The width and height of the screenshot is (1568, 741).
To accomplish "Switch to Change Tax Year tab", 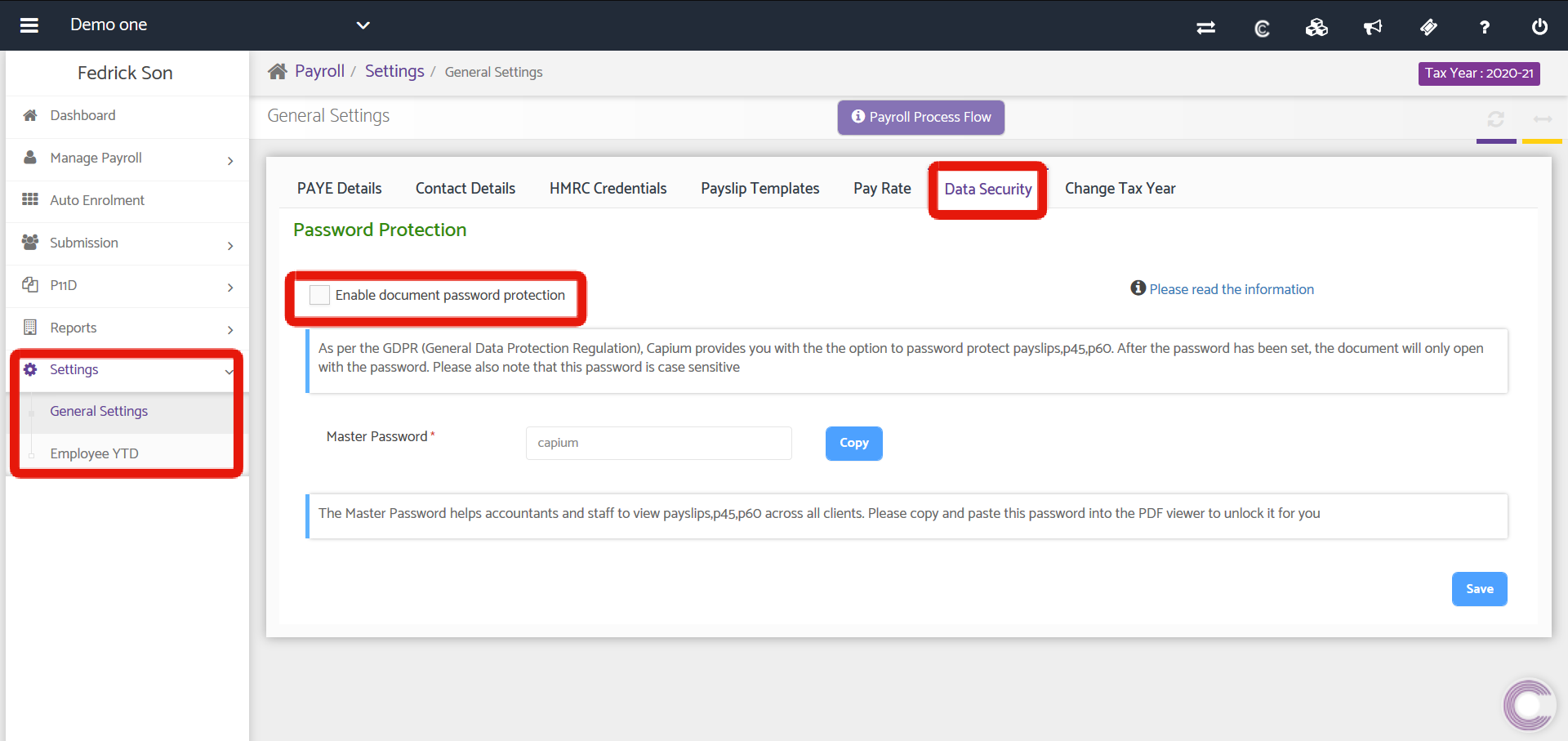I will pyautogui.click(x=1120, y=188).
